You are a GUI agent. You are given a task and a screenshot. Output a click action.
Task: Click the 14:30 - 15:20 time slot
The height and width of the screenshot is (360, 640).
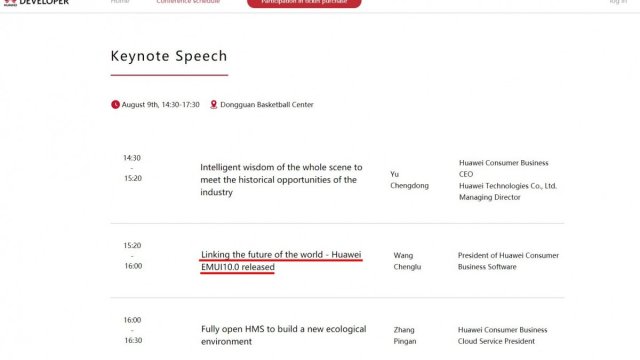coord(133,168)
